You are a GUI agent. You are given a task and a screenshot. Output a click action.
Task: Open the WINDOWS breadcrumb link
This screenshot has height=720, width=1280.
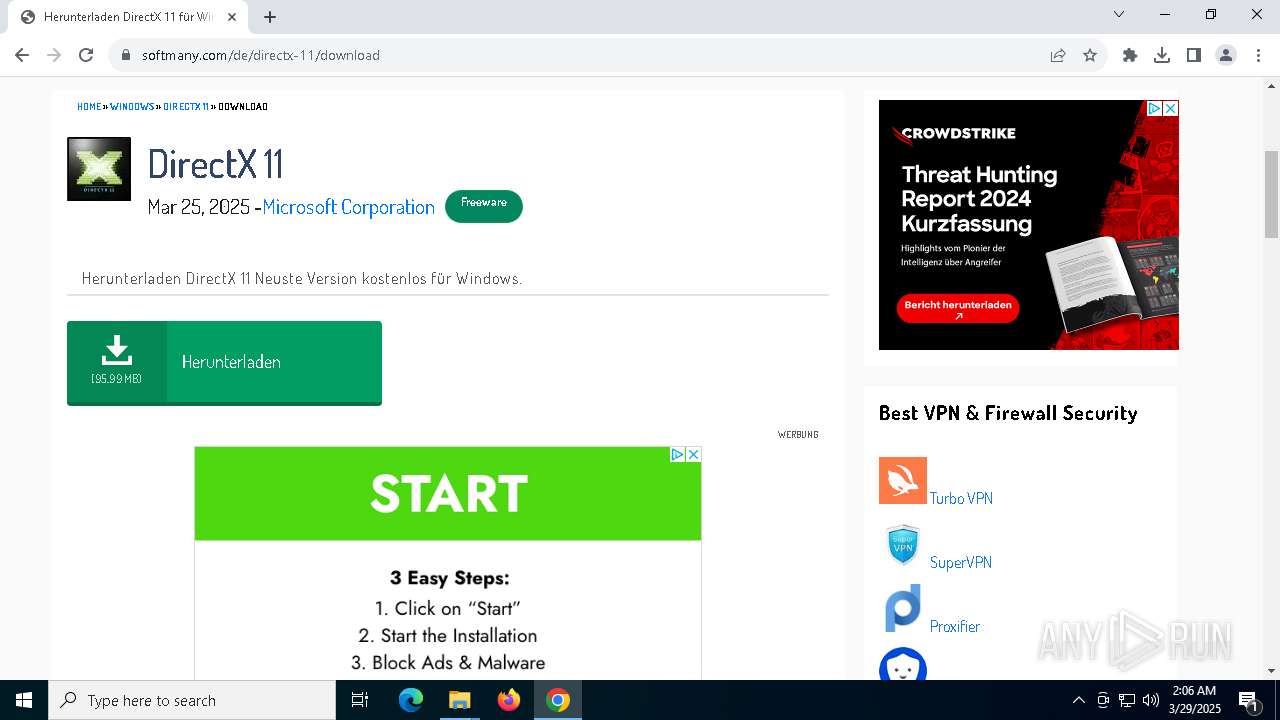click(132, 106)
